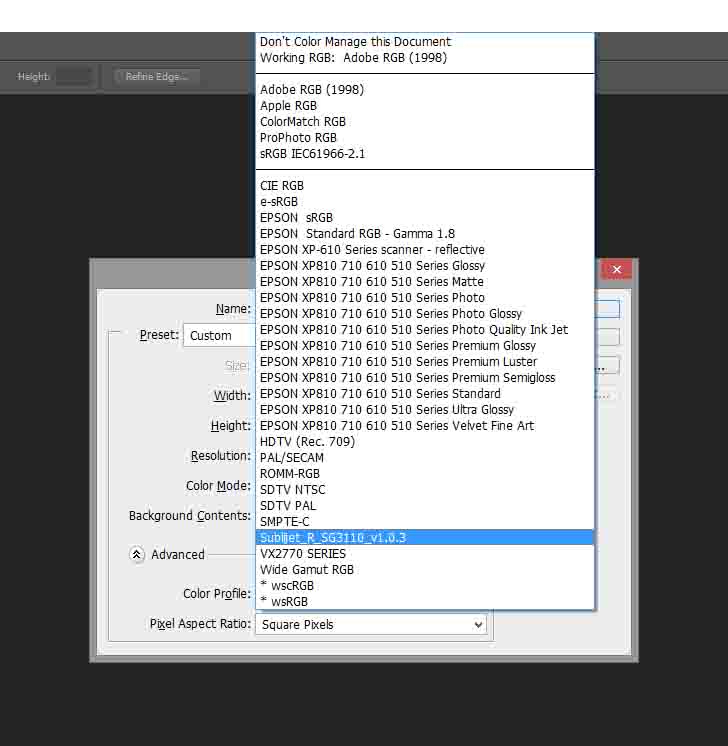Pick EPSON XP810 Series Standard profile
The height and width of the screenshot is (746, 728).
pos(425,393)
